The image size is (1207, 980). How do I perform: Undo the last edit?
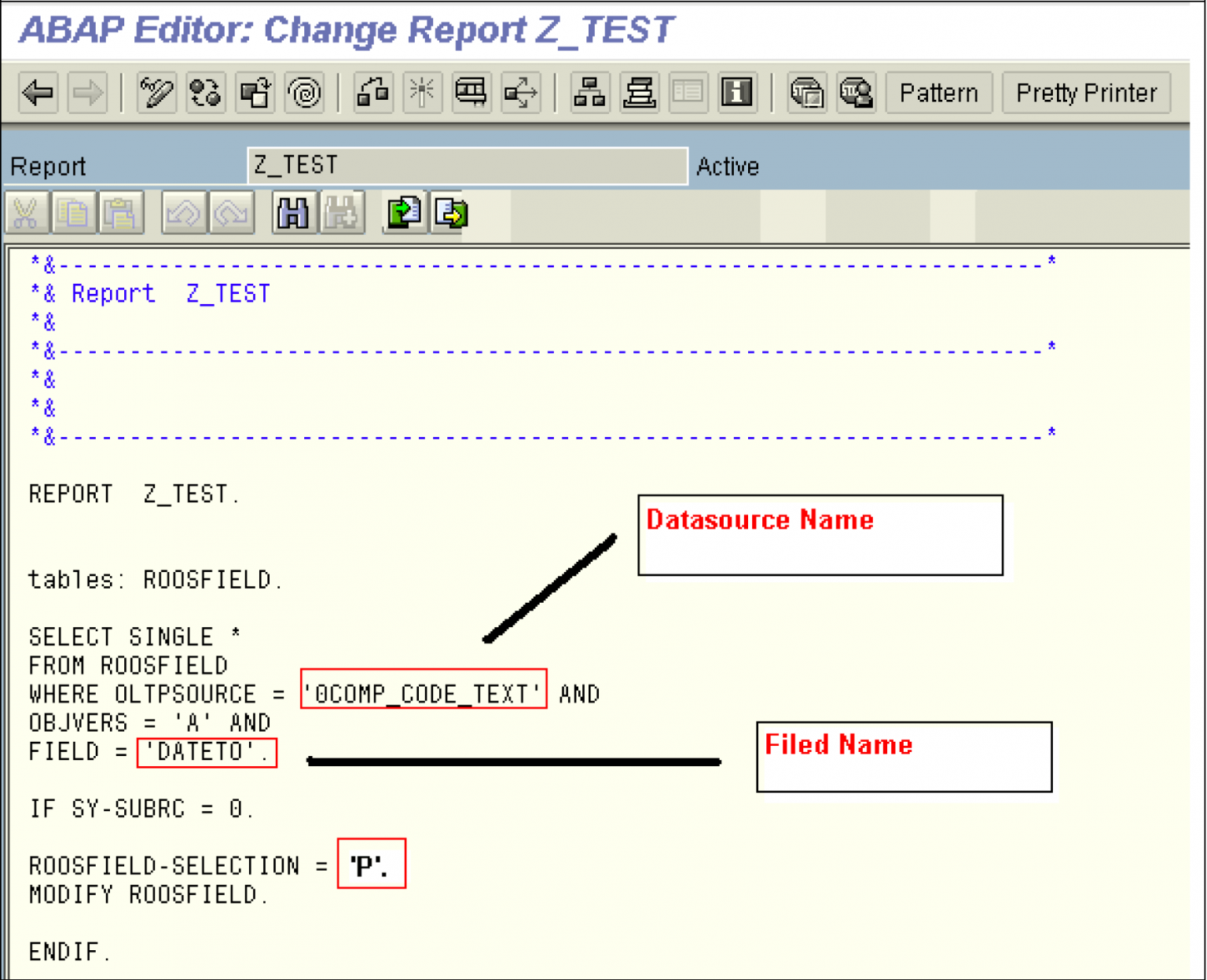click(185, 212)
